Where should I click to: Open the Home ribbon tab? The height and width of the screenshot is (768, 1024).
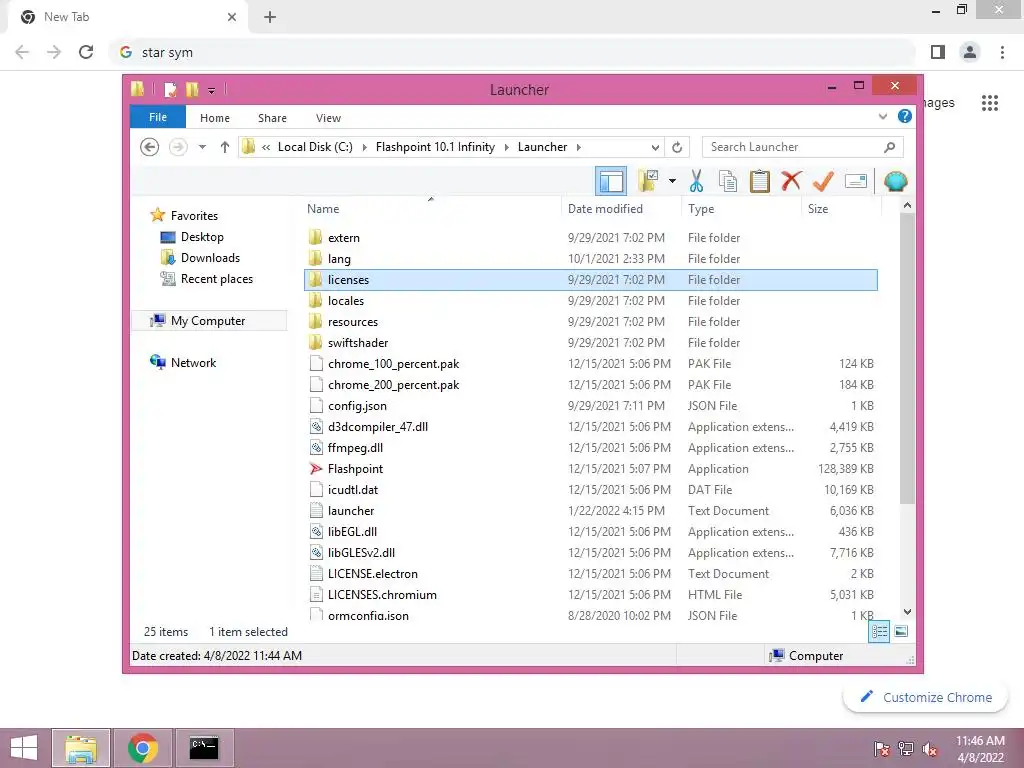point(215,118)
